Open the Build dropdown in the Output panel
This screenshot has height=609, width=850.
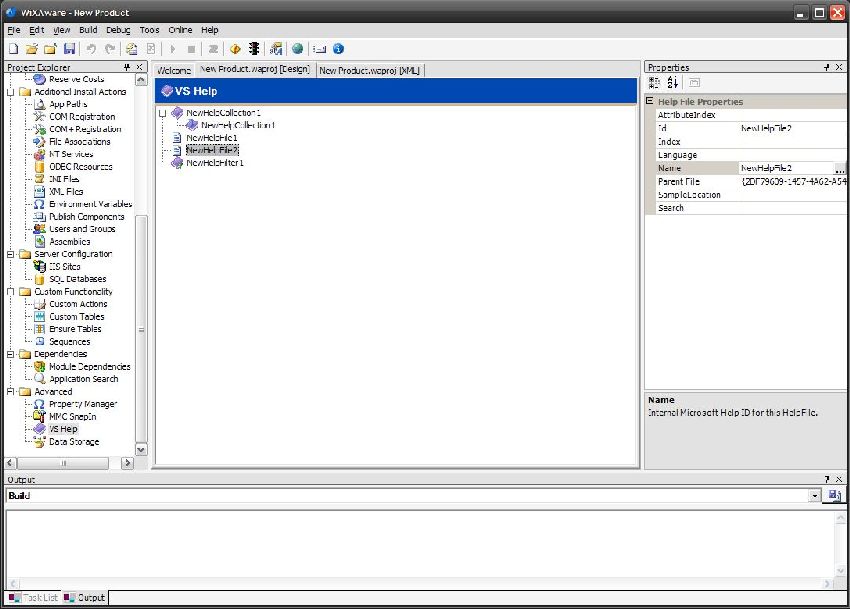click(x=815, y=496)
